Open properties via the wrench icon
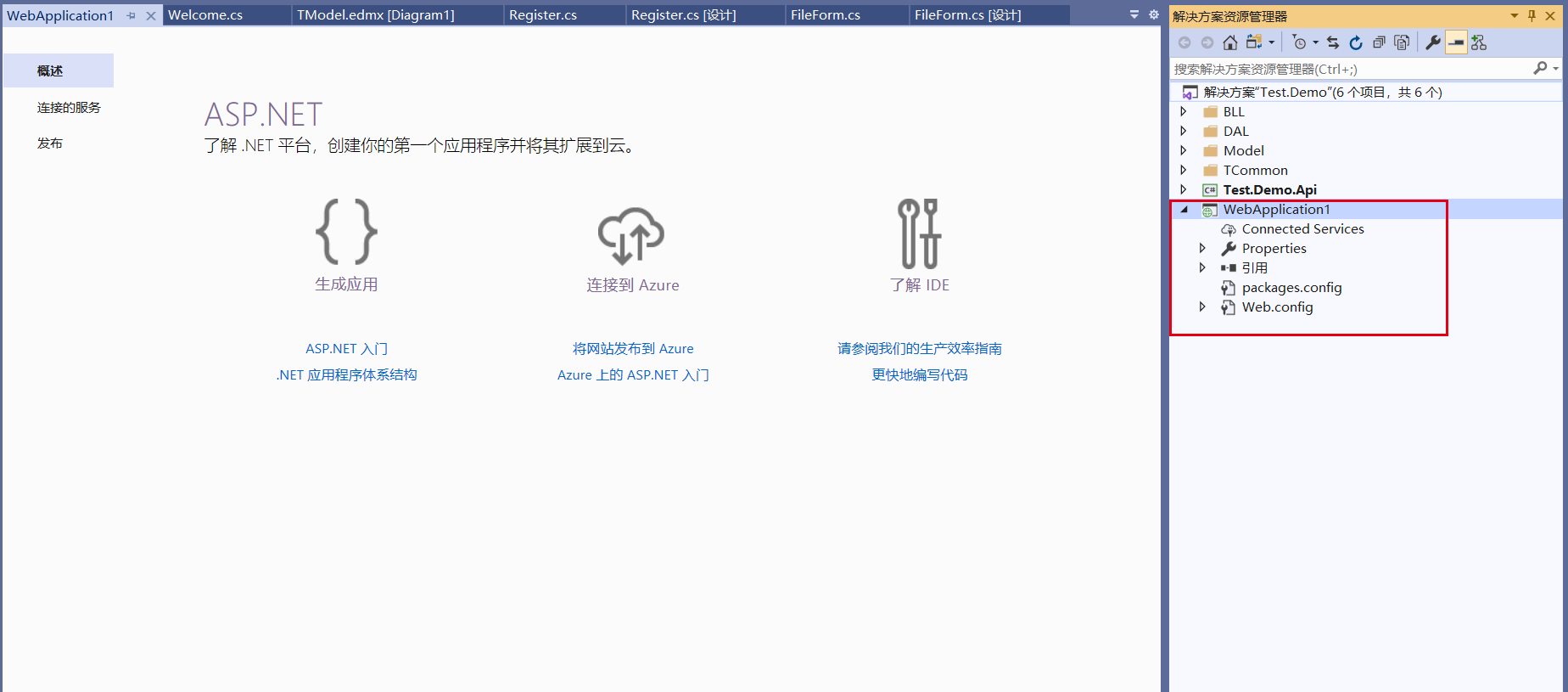Viewport: 1568px width, 692px height. coord(1433,42)
